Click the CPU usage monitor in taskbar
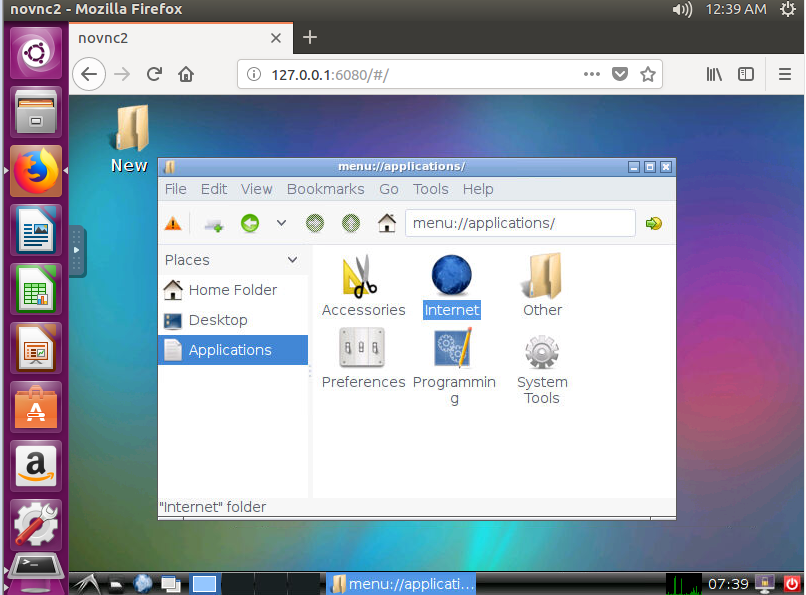Image resolution: width=806 pixels, height=595 pixels. pos(684,584)
